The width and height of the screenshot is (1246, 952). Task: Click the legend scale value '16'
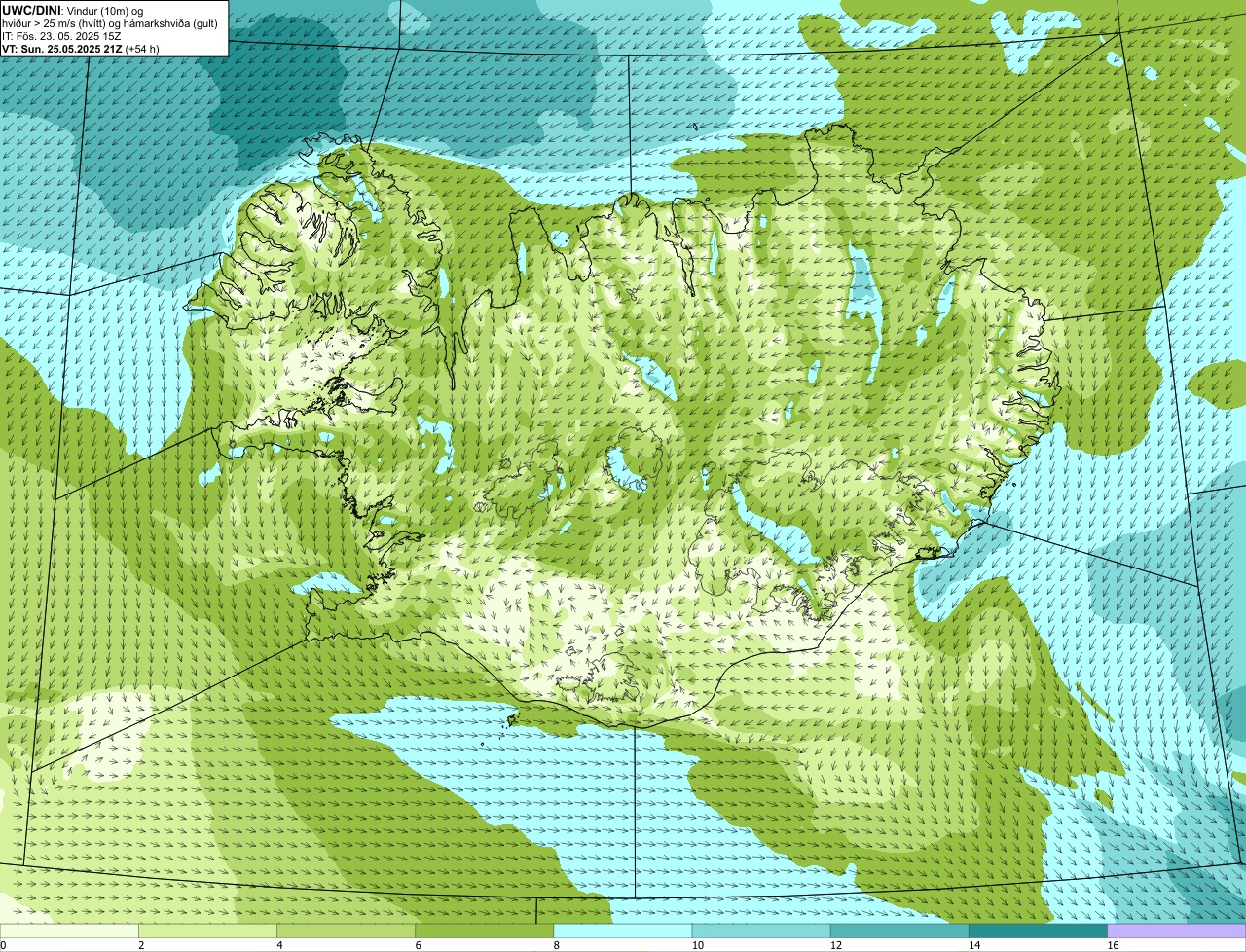[1112, 945]
